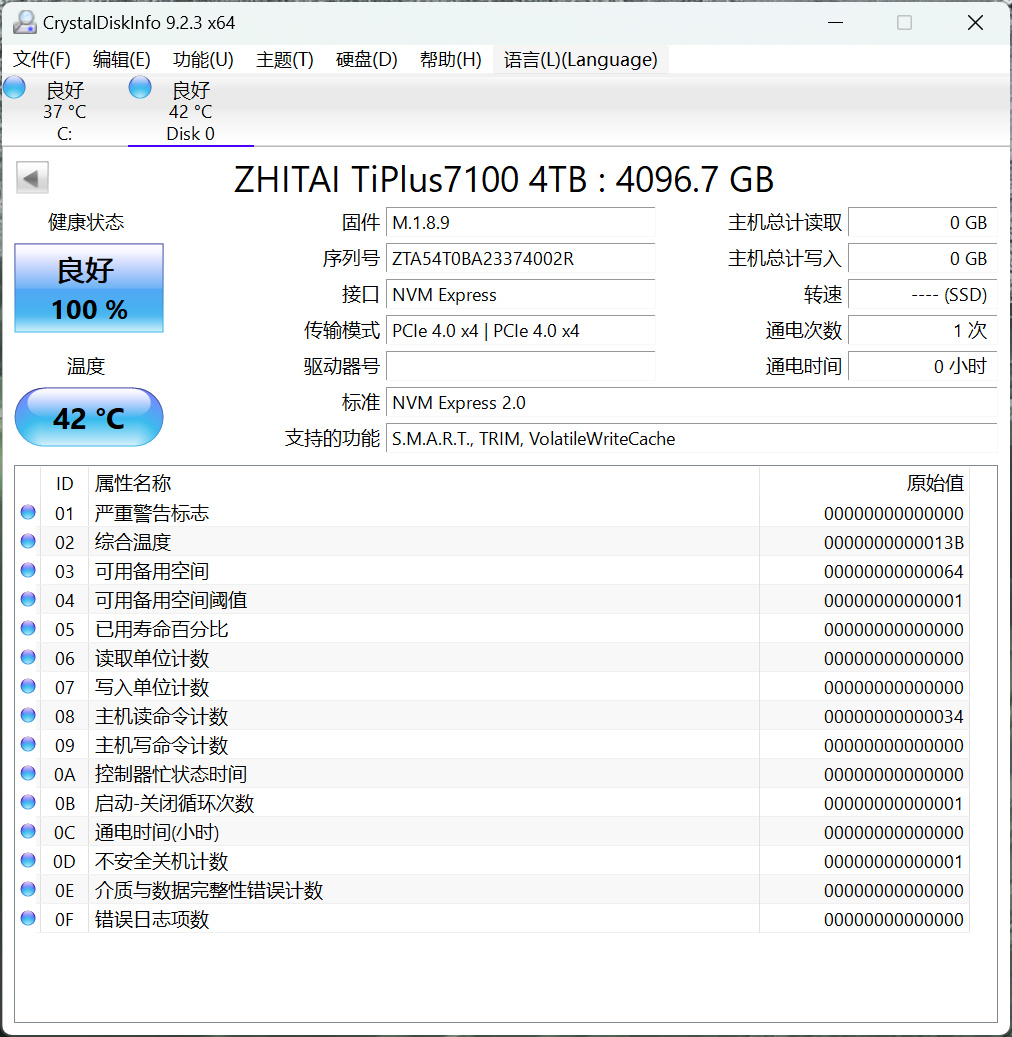Viewport: 1012px width, 1037px height.
Task: Click the 主机总计读取 value 0 GB
Action: 923,222
